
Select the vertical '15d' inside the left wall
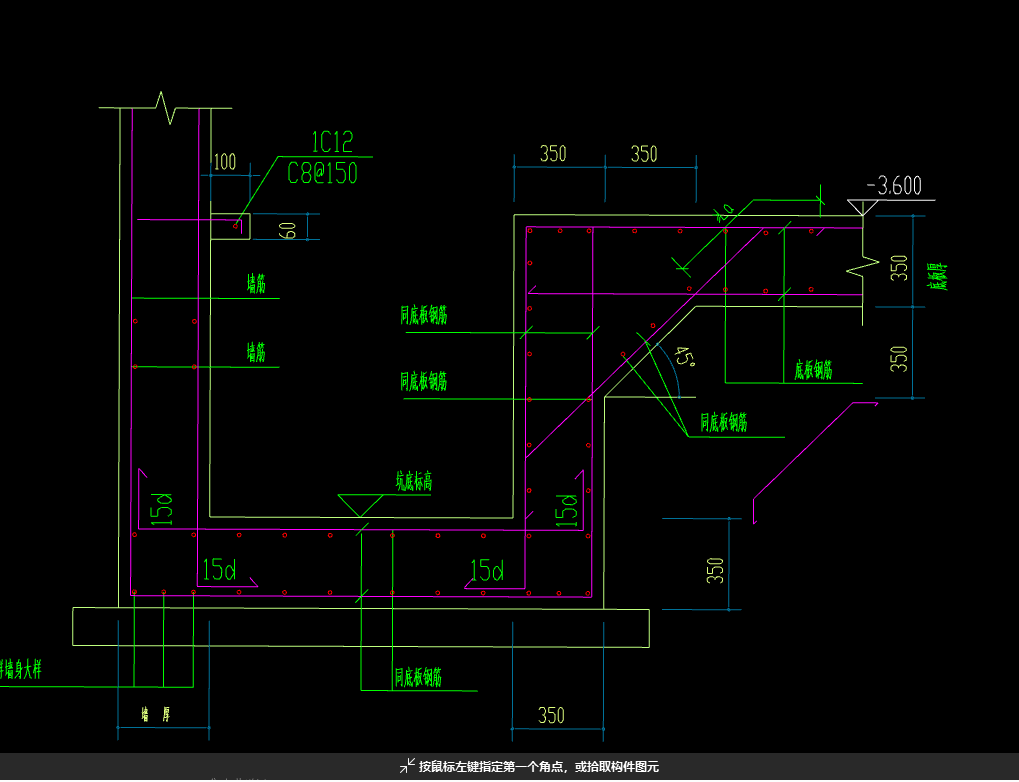click(162, 508)
